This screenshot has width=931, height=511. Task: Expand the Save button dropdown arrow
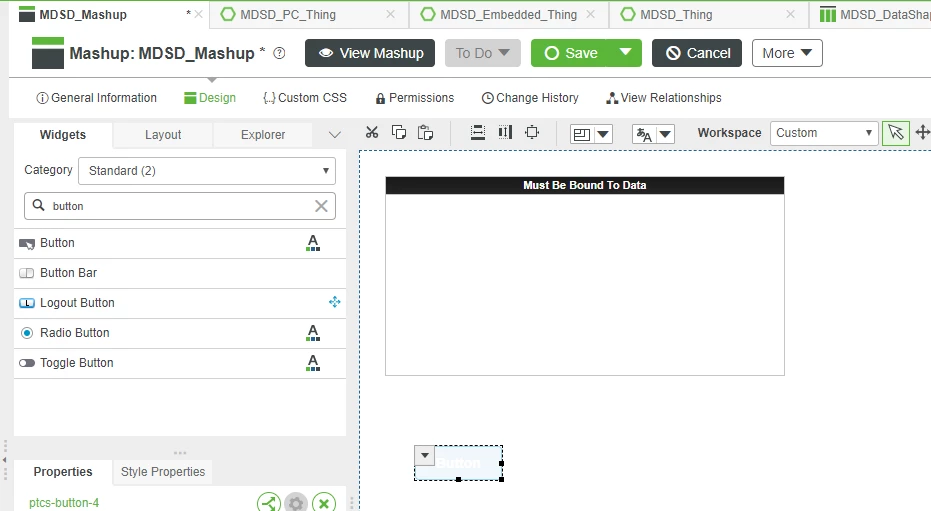(x=625, y=53)
